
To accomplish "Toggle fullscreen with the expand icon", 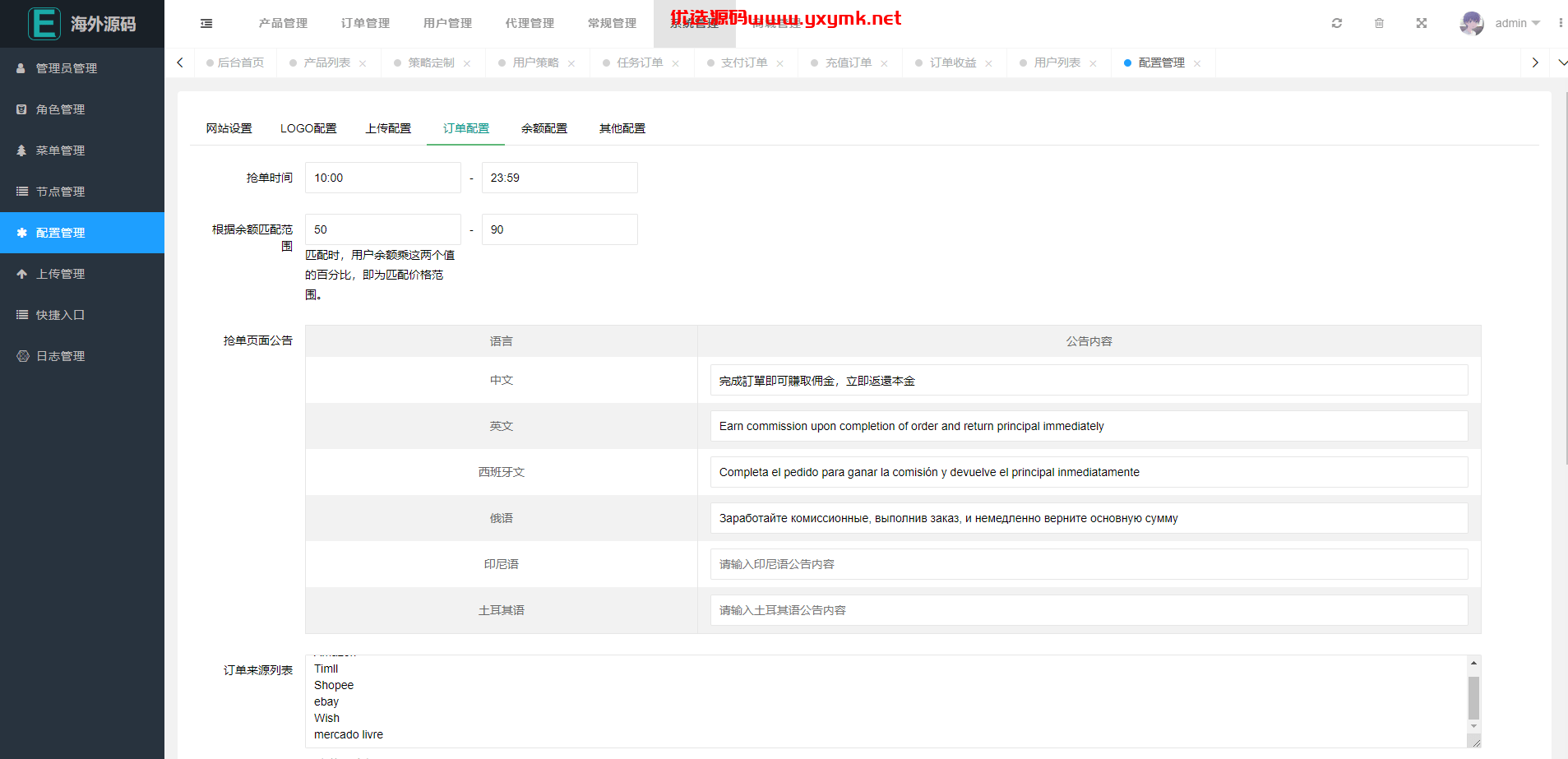I will coord(1422,23).
